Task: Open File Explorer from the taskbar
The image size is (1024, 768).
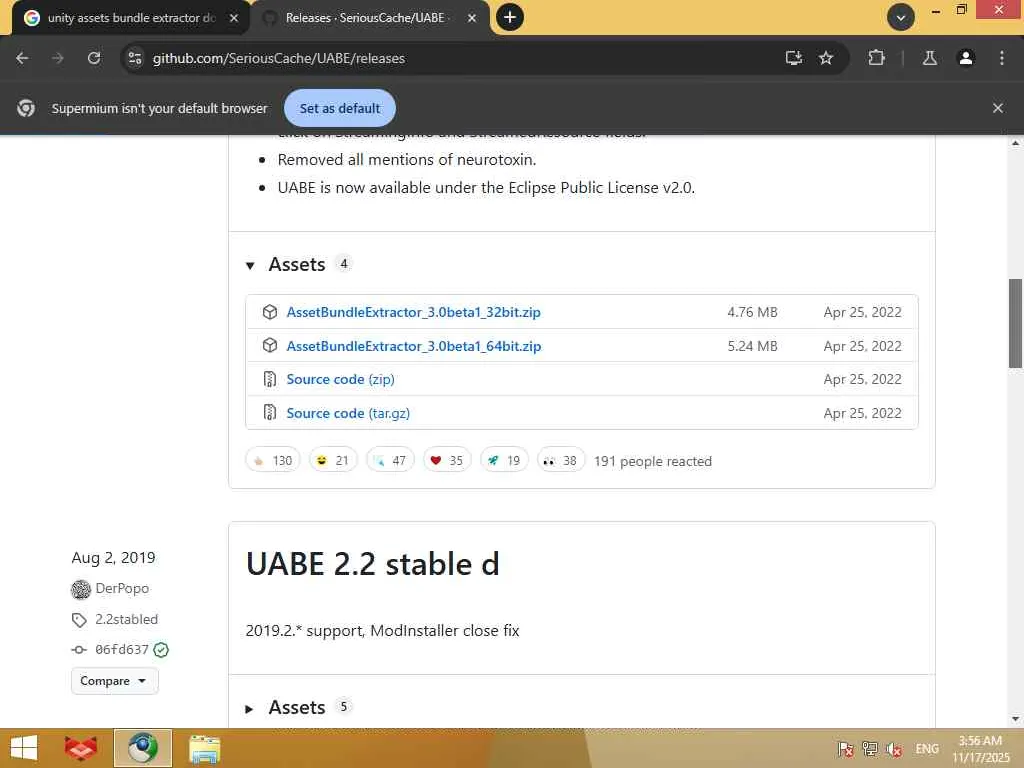Action: click(x=205, y=748)
